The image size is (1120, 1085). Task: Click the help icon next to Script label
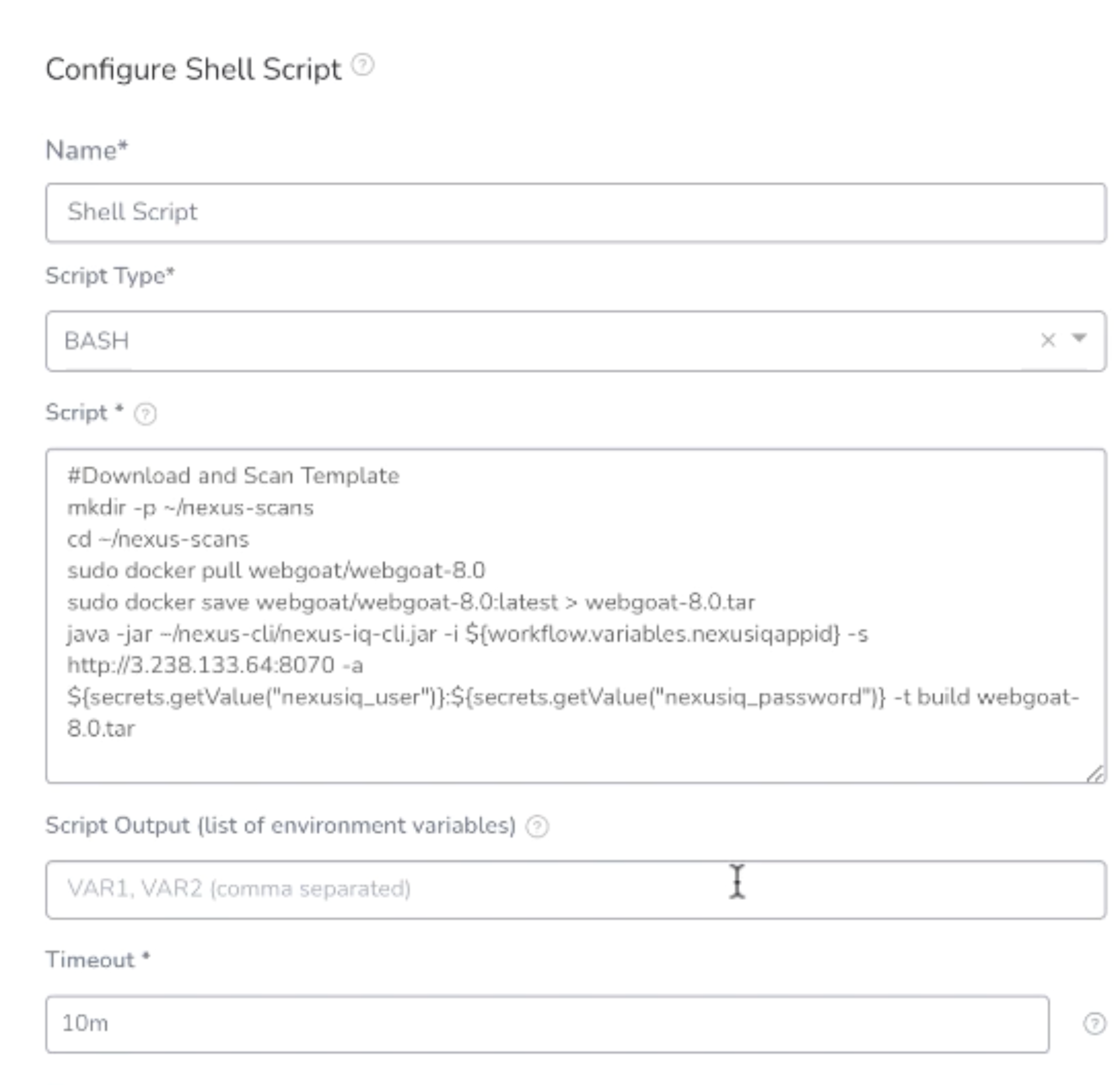pos(145,414)
